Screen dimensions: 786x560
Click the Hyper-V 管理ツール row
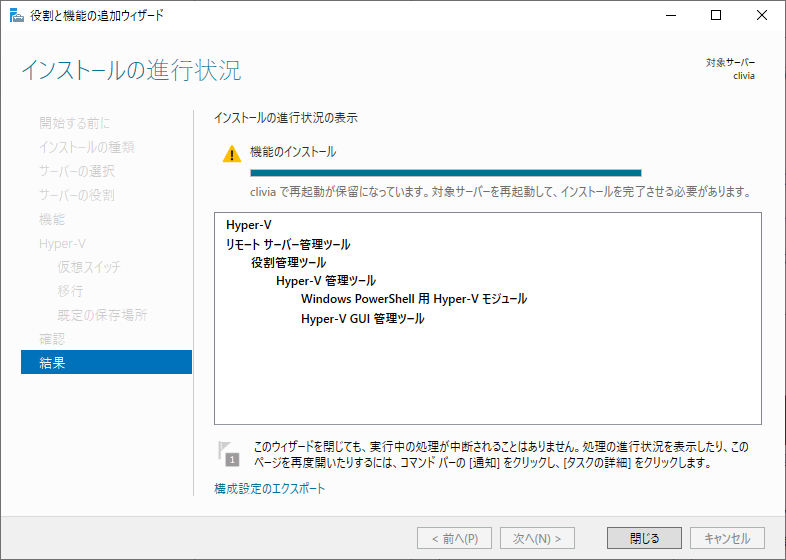pos(326,281)
